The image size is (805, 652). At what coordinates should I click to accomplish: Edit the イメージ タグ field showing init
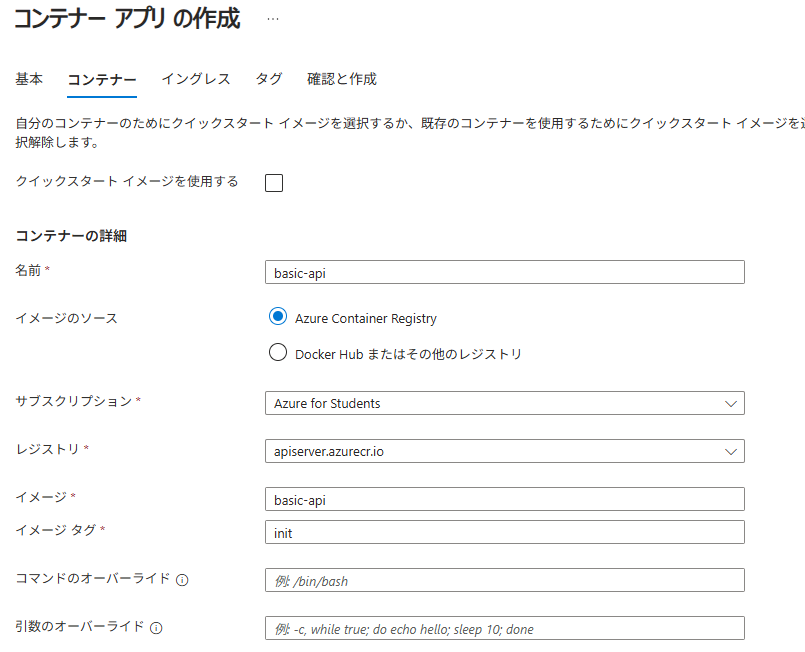pyautogui.click(x=505, y=532)
